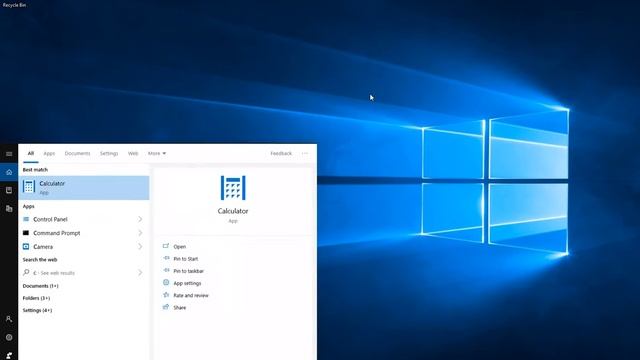Viewport: 640px width, 360px height.
Task: Click the Calculator icon in Best match
Action: click(x=29, y=187)
